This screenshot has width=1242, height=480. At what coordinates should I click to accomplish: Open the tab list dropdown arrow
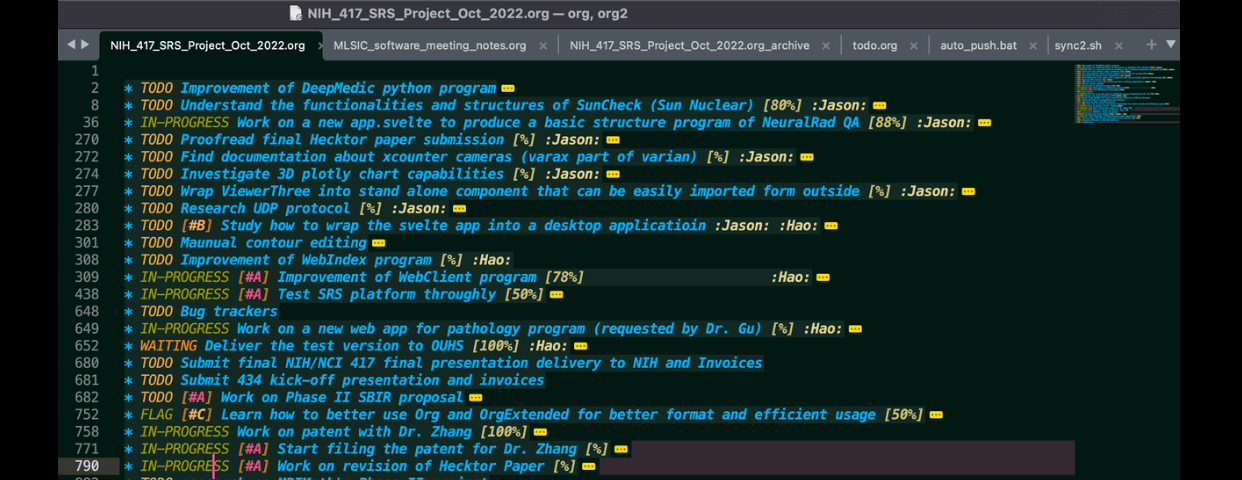(1171, 45)
